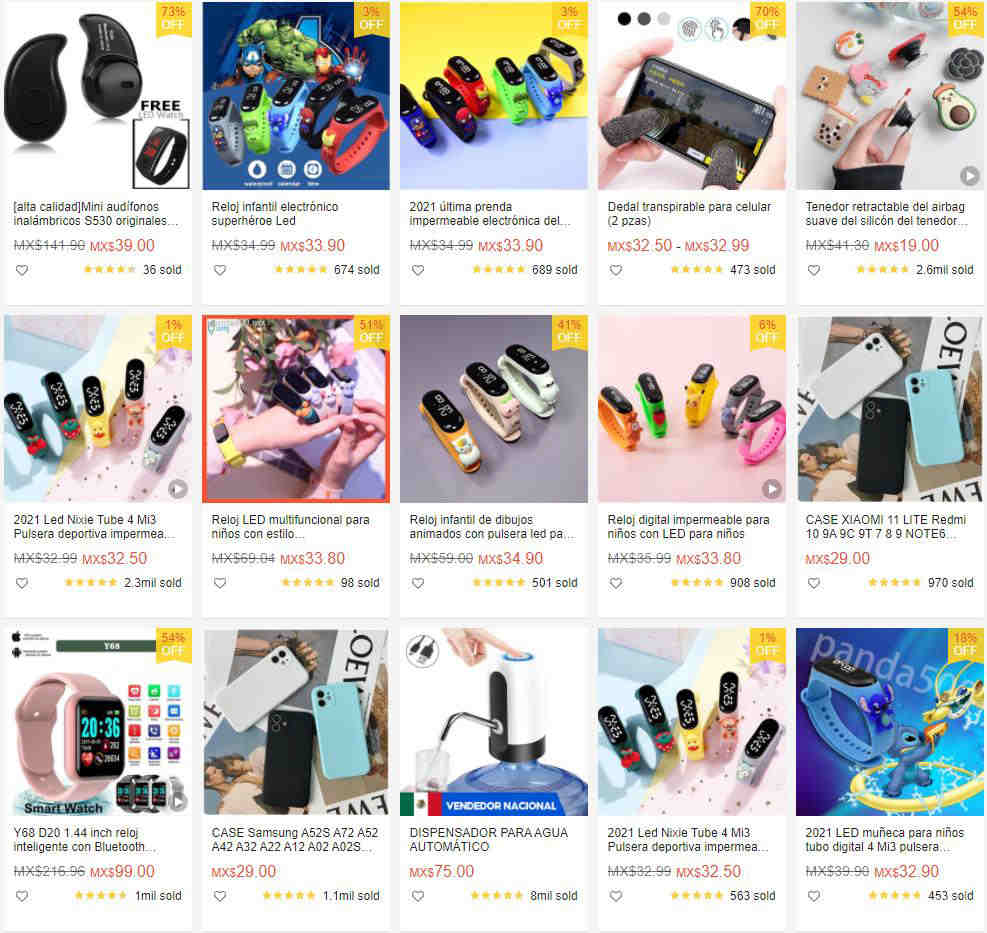Open the water dispenser product image
This screenshot has height=933, width=987.
[494, 721]
